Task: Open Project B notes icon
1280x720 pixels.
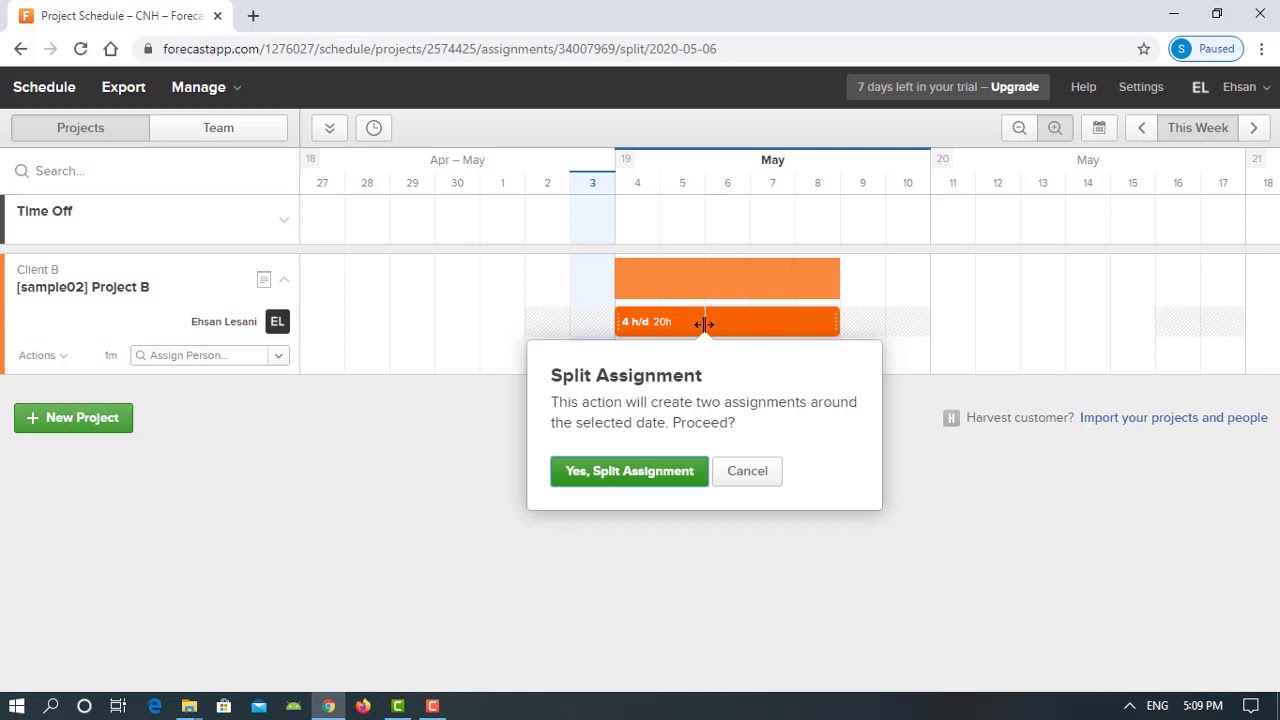Action: tap(264, 280)
